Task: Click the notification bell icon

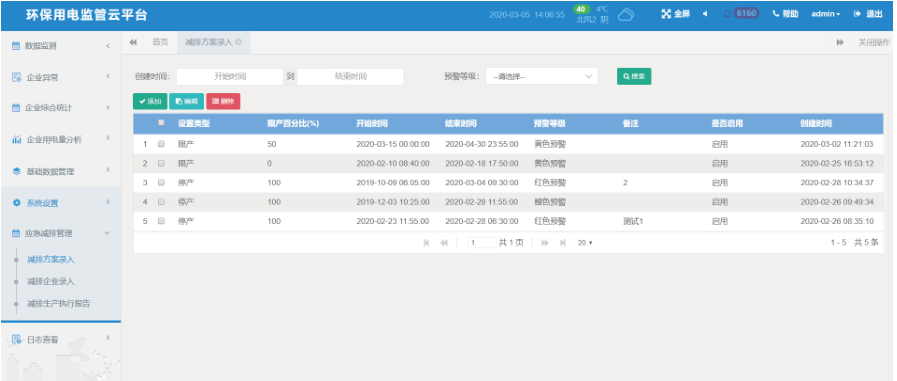Action: click(x=727, y=14)
